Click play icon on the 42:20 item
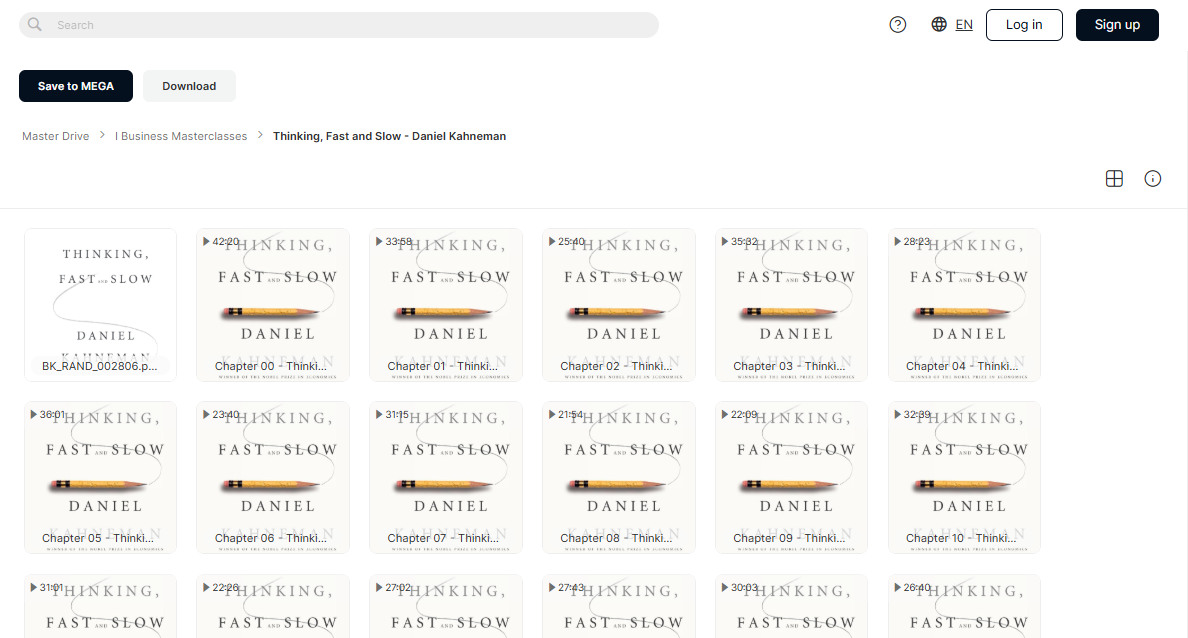This screenshot has height=638, width=1188. click(206, 242)
